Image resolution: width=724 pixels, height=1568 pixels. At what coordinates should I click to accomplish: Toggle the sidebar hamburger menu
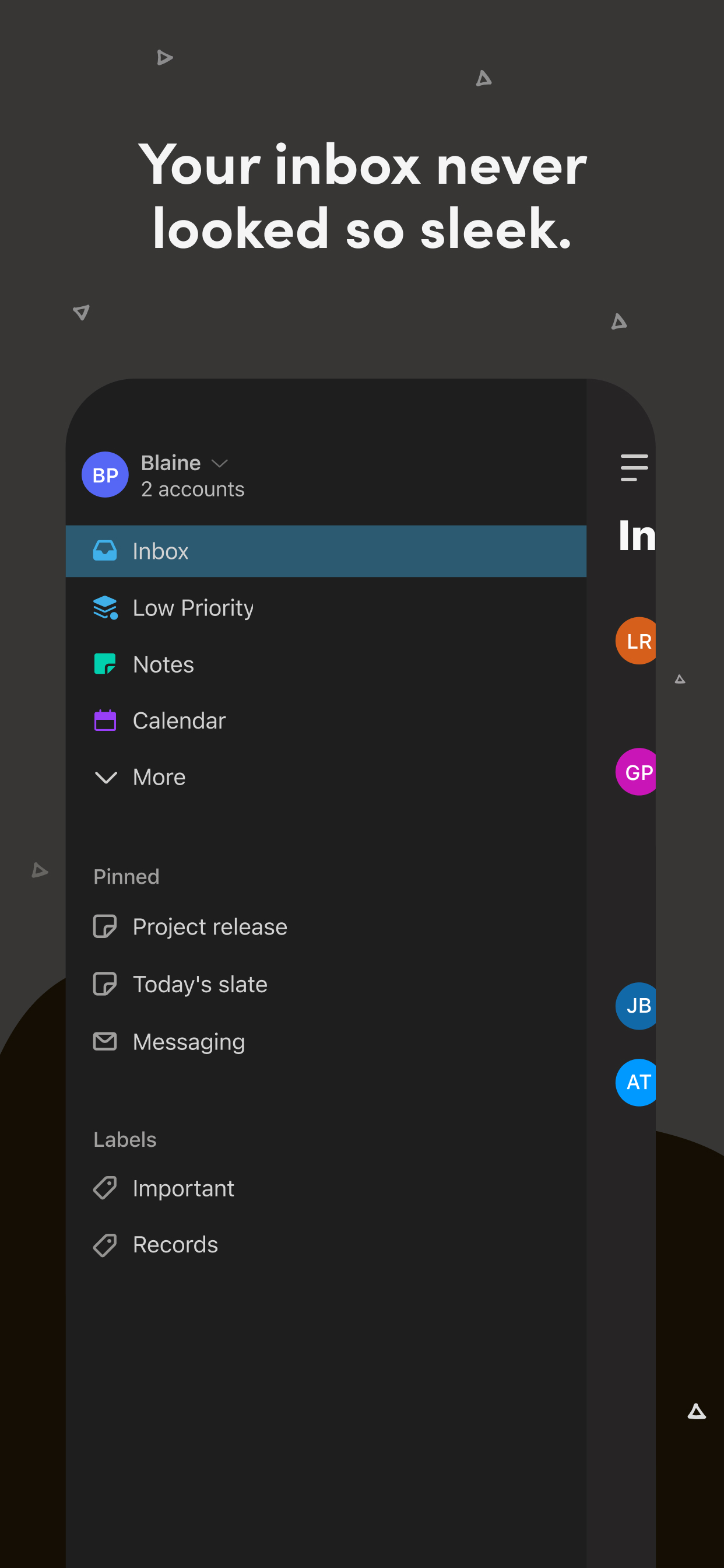(633, 467)
